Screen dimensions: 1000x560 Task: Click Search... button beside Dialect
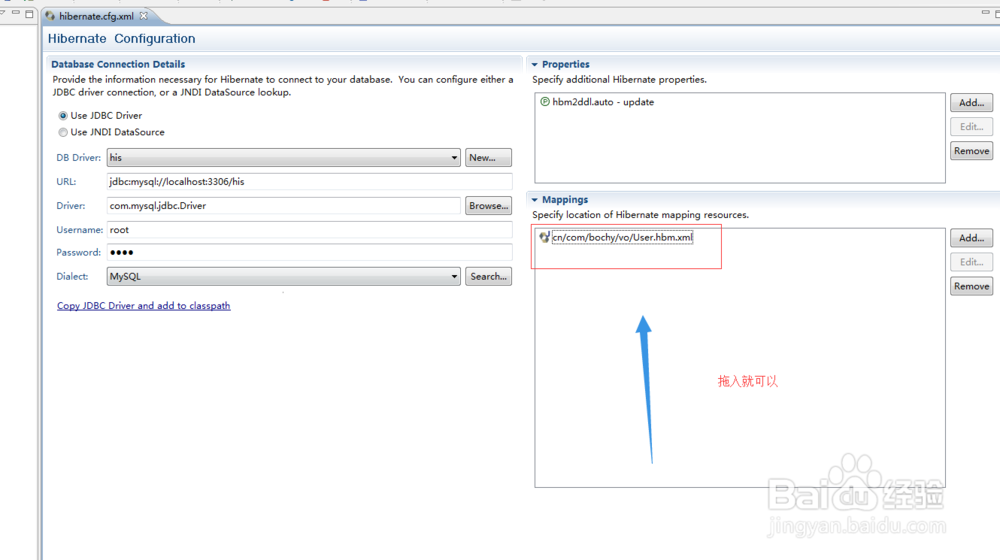point(488,276)
